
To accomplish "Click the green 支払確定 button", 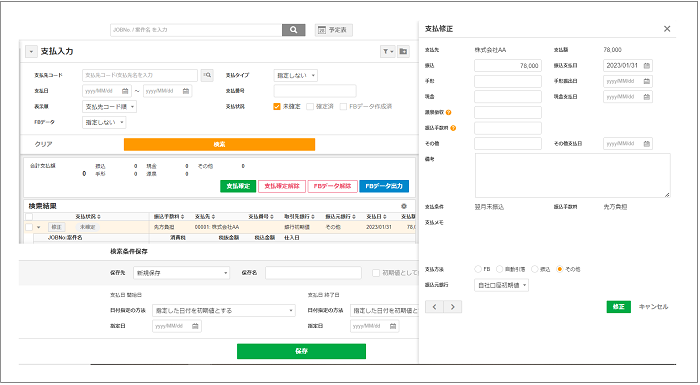I will (x=238, y=186).
